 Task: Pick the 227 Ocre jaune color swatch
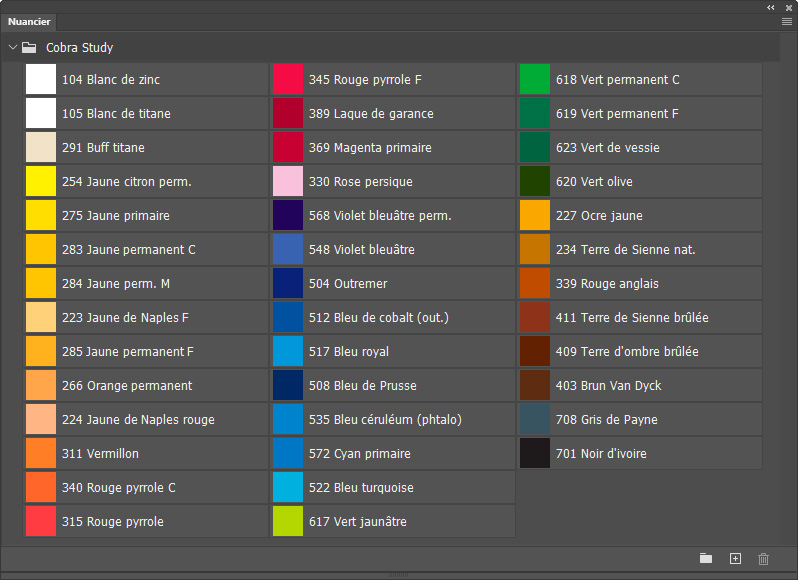click(534, 215)
